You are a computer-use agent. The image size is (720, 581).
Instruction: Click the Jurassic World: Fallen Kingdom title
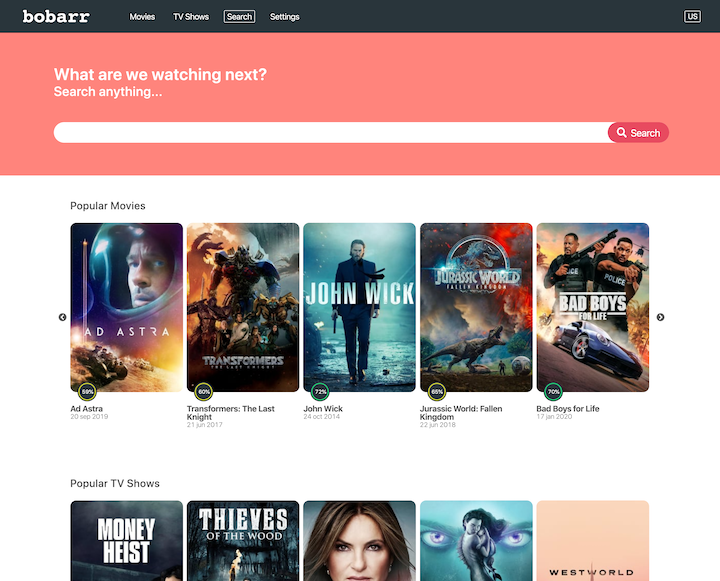coord(461,412)
